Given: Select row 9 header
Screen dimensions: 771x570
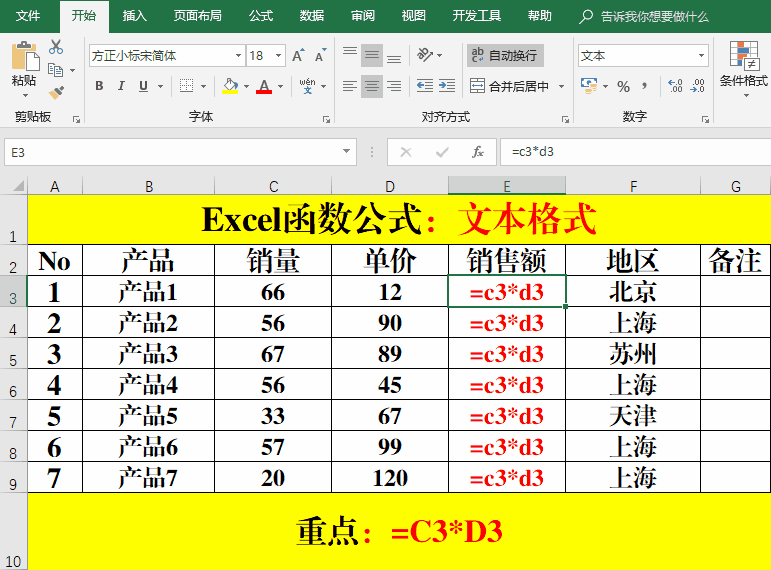Looking at the screenshot, I should tap(13, 478).
